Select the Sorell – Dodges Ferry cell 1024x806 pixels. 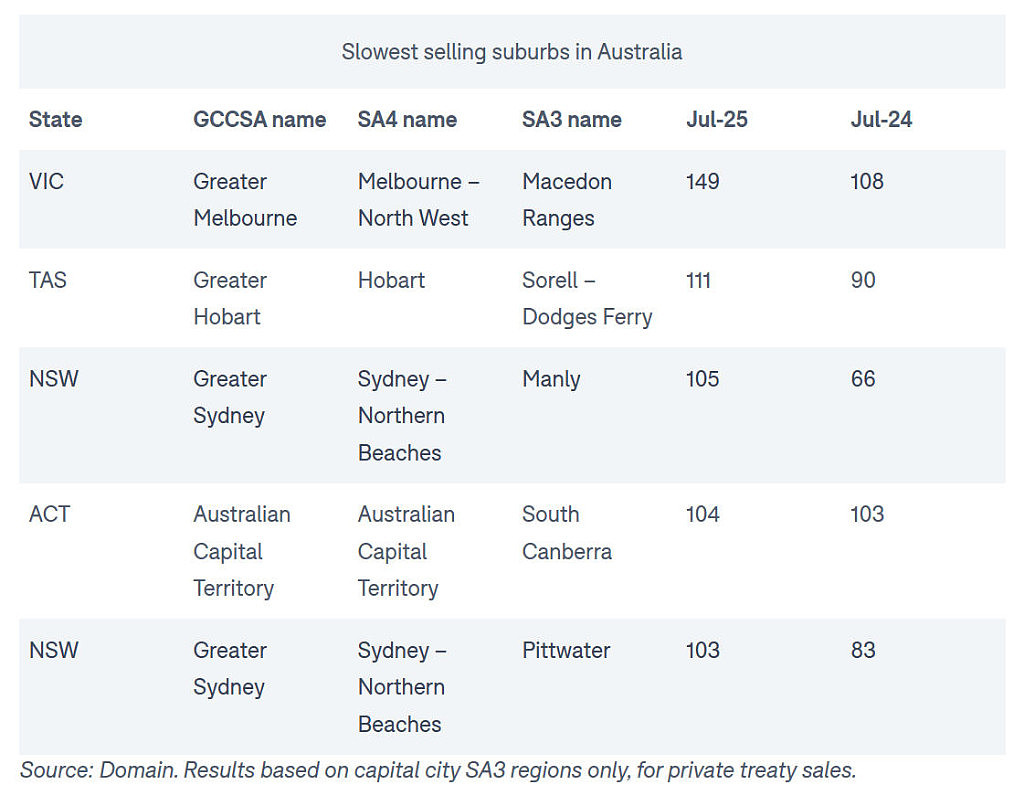point(587,298)
